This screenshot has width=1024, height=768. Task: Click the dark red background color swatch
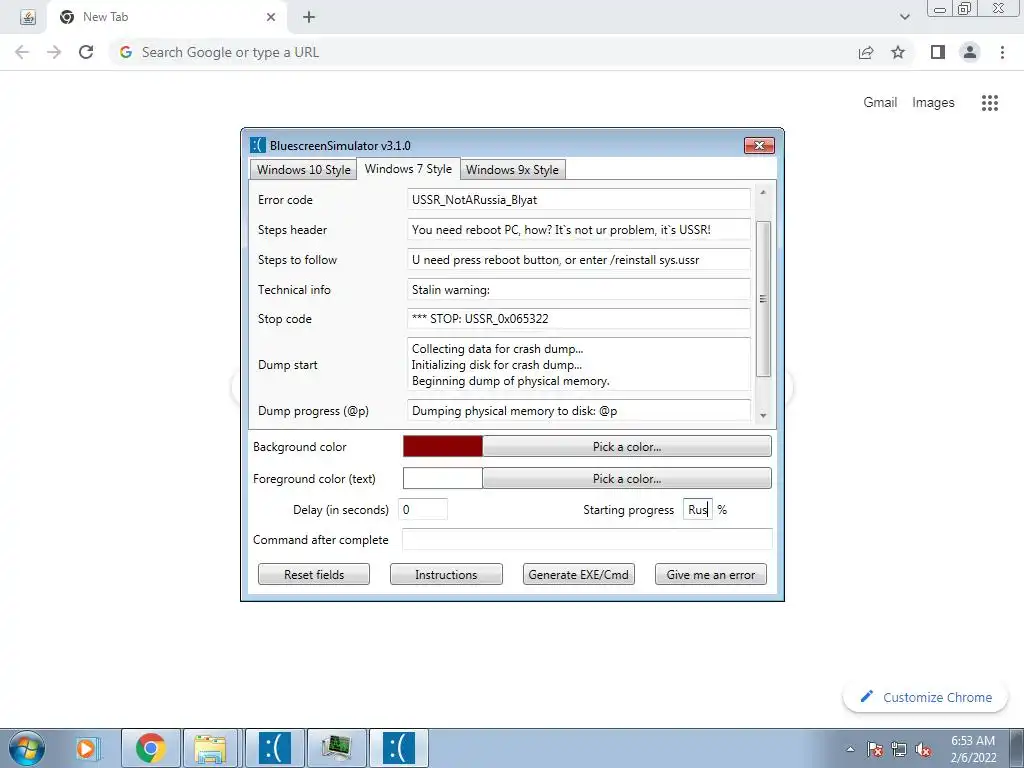[443, 447]
